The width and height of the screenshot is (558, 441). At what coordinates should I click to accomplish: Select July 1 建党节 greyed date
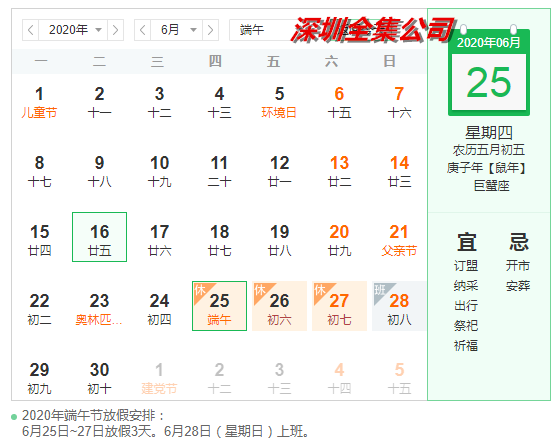(x=159, y=378)
